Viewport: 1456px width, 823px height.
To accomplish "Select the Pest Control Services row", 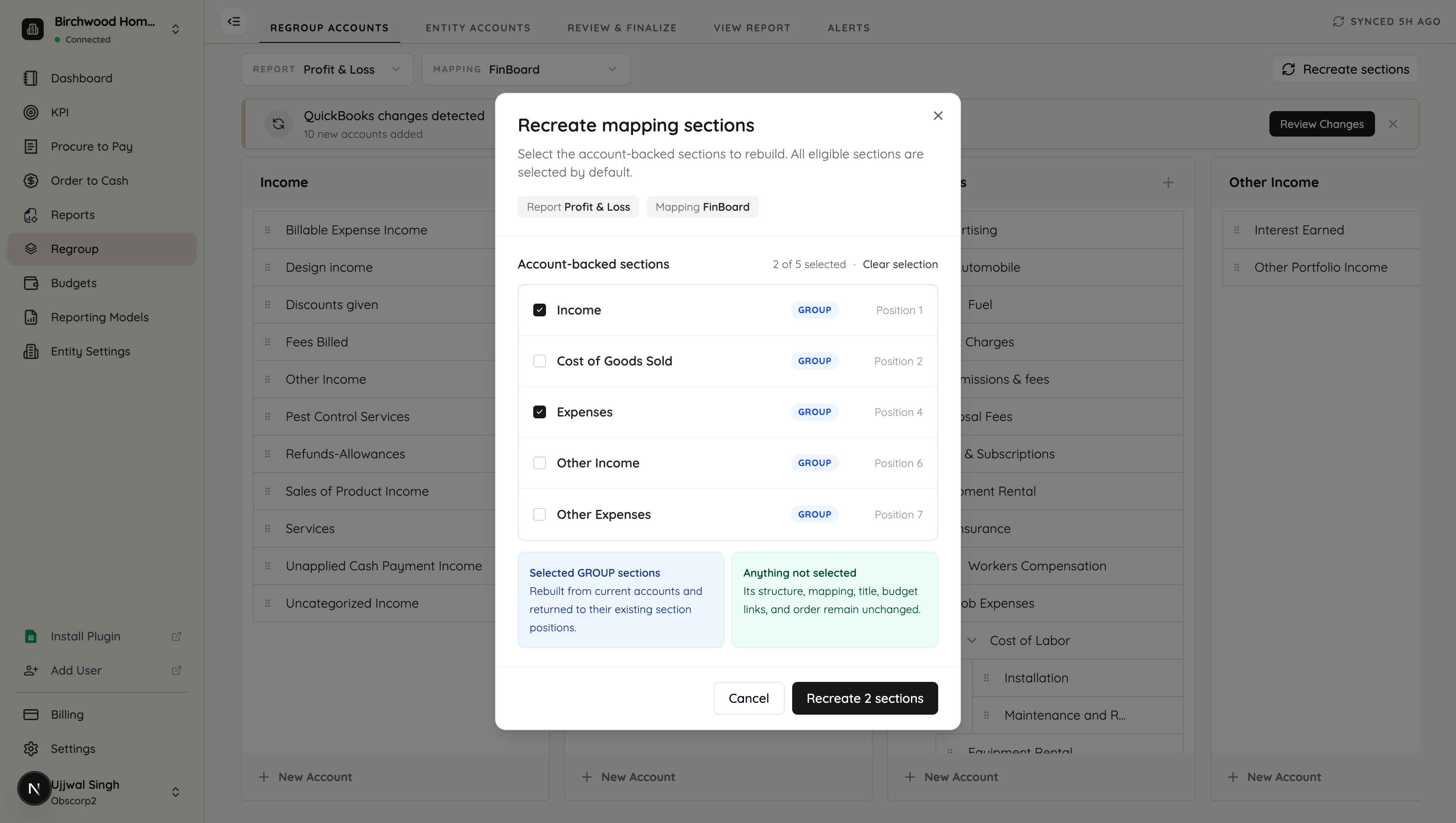I will click(374, 417).
